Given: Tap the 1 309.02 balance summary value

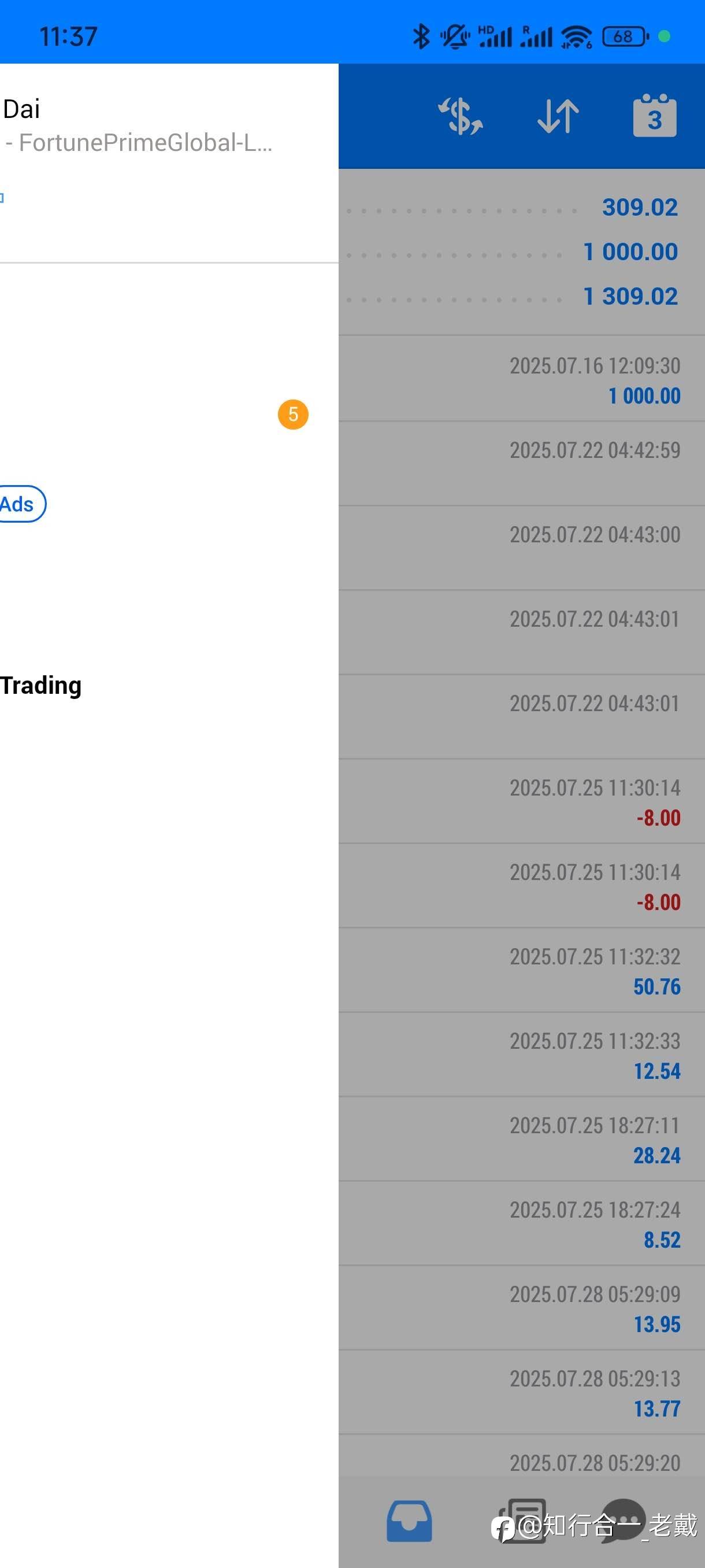Looking at the screenshot, I should pyautogui.click(x=630, y=297).
